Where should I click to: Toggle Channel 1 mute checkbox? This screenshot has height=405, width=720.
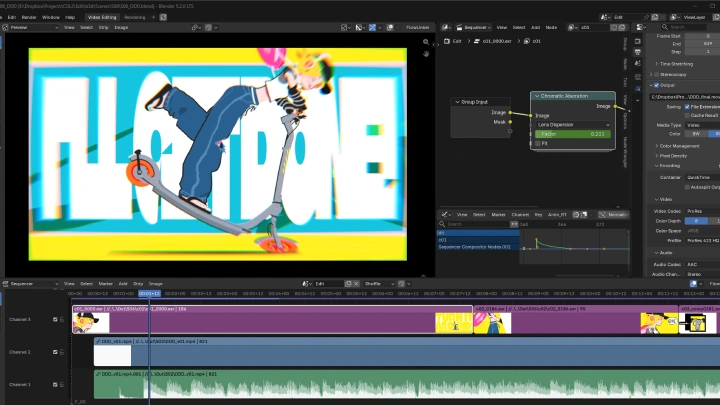55,385
